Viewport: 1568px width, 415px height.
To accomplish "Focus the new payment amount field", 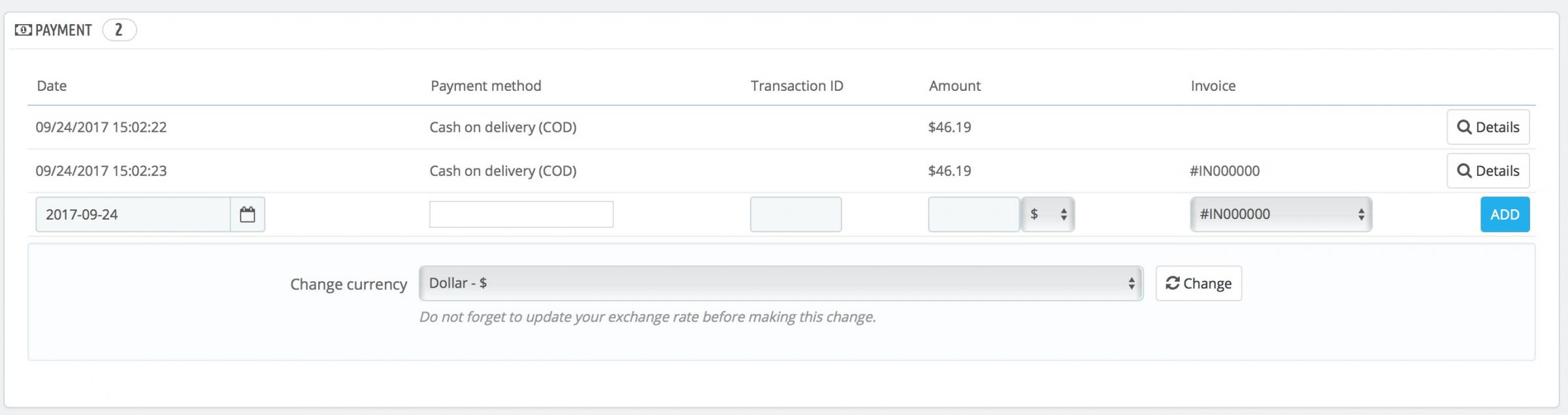I will point(973,214).
